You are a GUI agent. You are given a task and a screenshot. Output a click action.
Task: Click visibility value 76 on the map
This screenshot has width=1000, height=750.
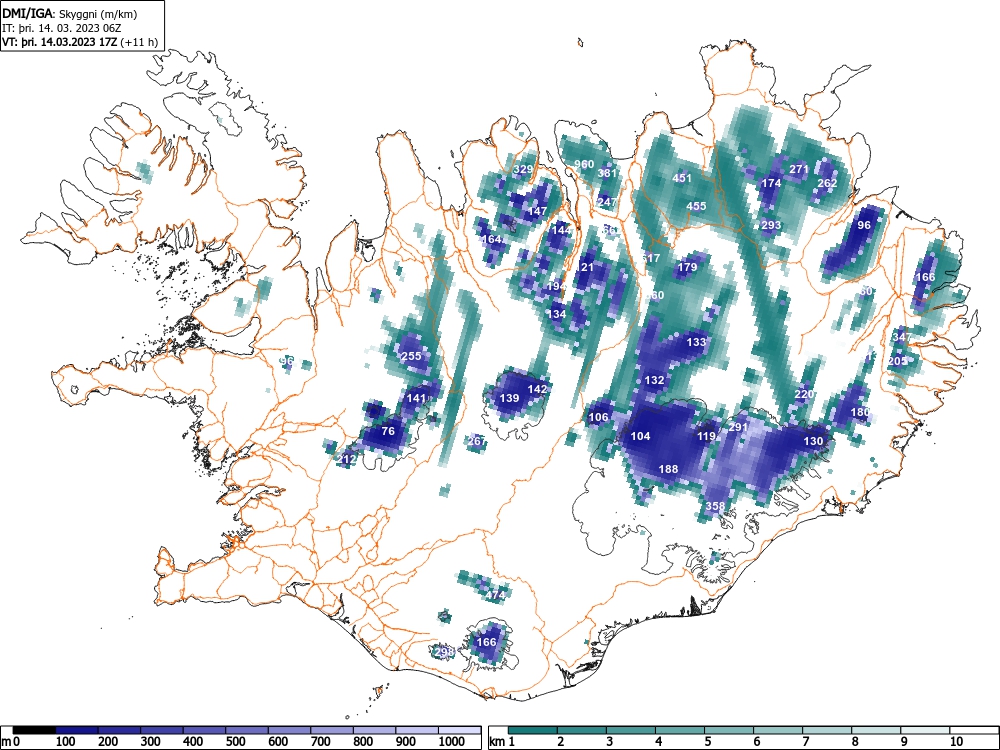pyautogui.click(x=388, y=430)
